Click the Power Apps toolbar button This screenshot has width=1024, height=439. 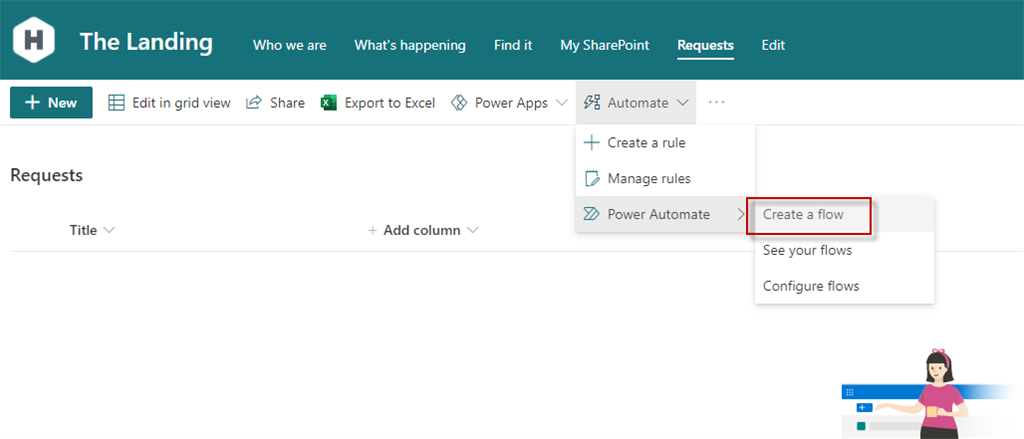[509, 103]
